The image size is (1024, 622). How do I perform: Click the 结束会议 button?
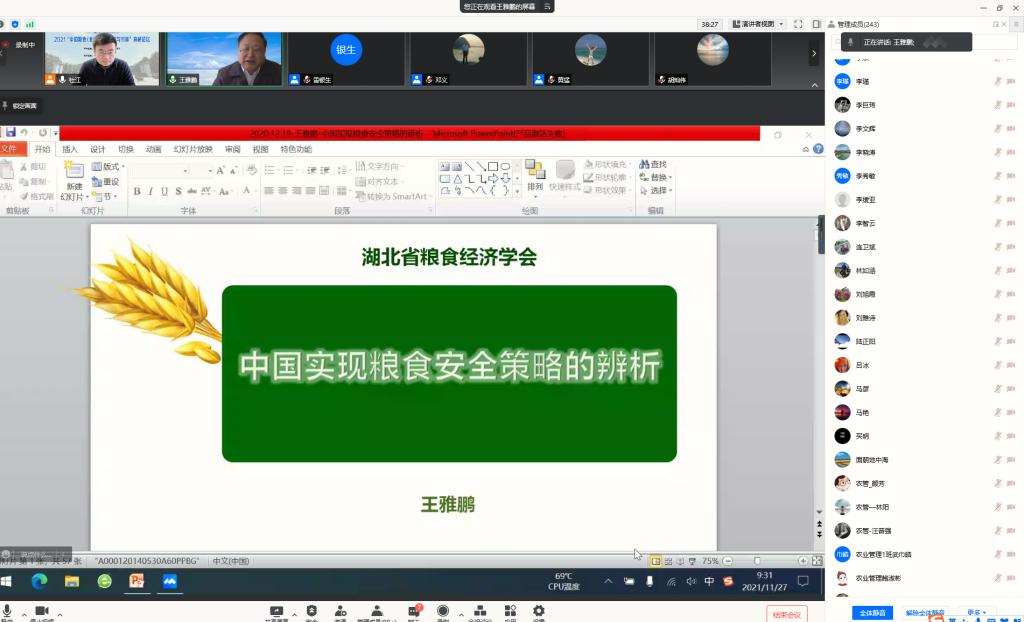[787, 613]
